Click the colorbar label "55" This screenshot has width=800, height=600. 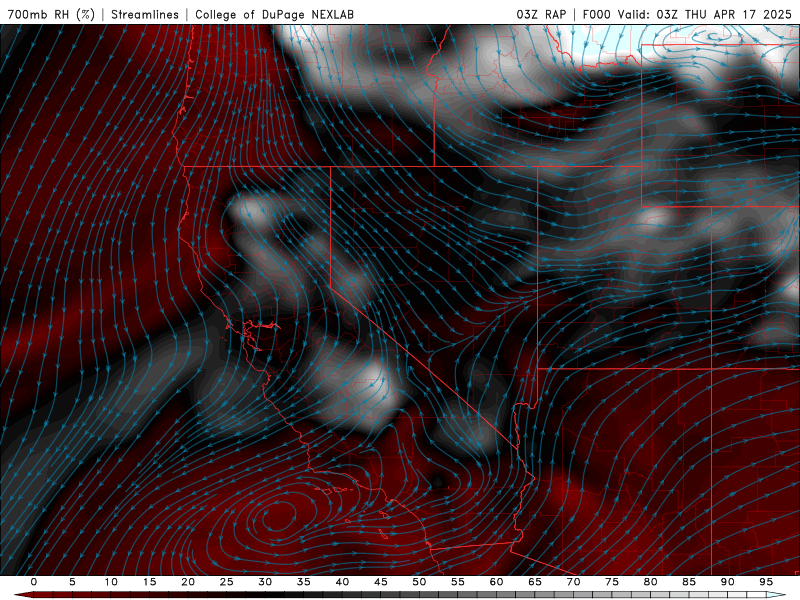click(458, 582)
